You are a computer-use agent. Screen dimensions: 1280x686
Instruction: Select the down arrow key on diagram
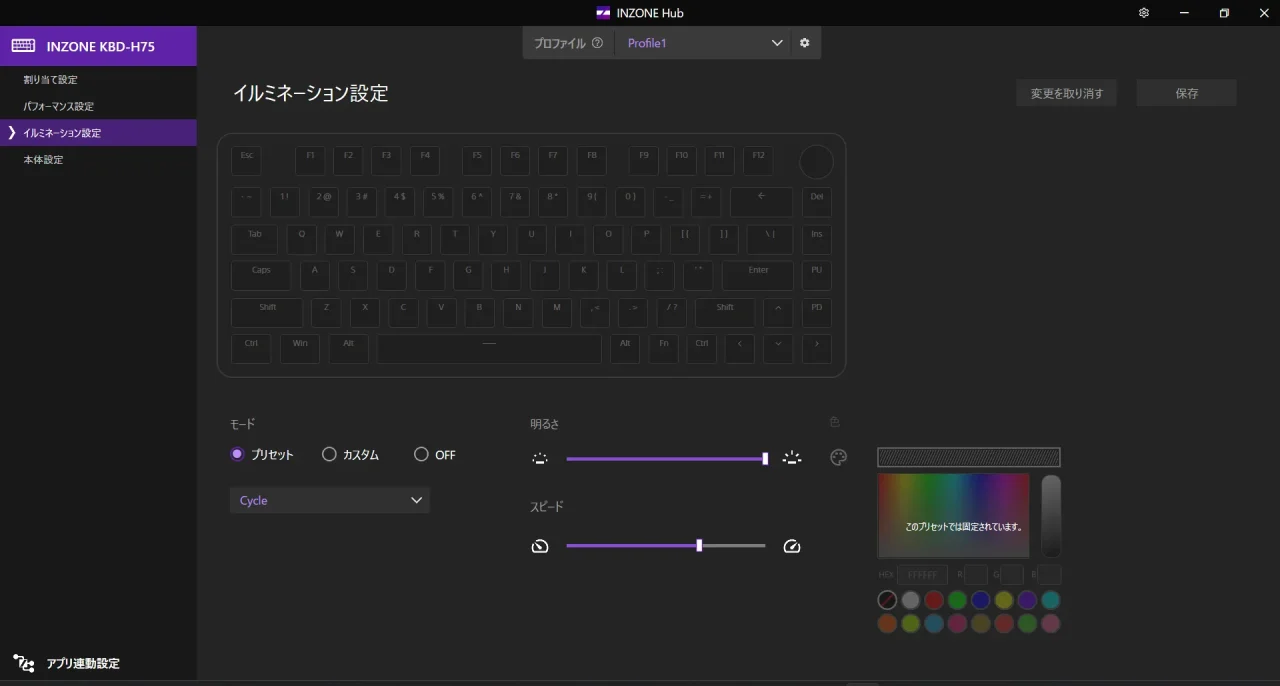click(778, 348)
